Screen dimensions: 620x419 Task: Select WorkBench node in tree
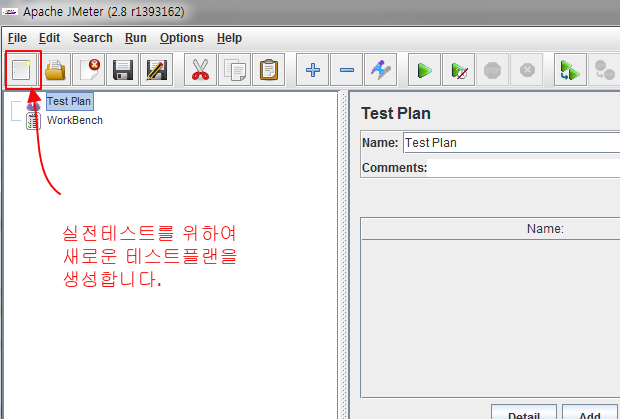(75, 120)
